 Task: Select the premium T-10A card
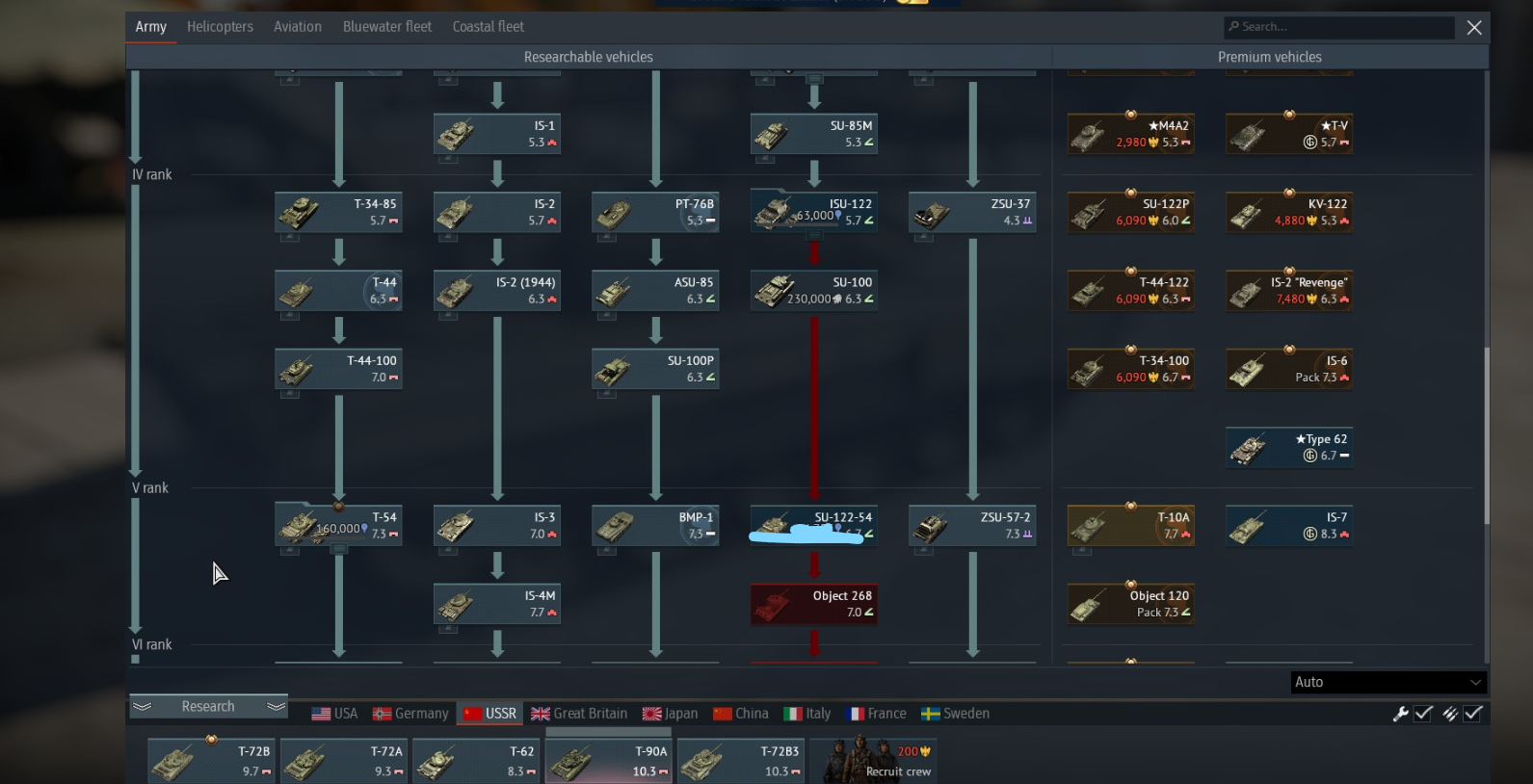click(1131, 526)
